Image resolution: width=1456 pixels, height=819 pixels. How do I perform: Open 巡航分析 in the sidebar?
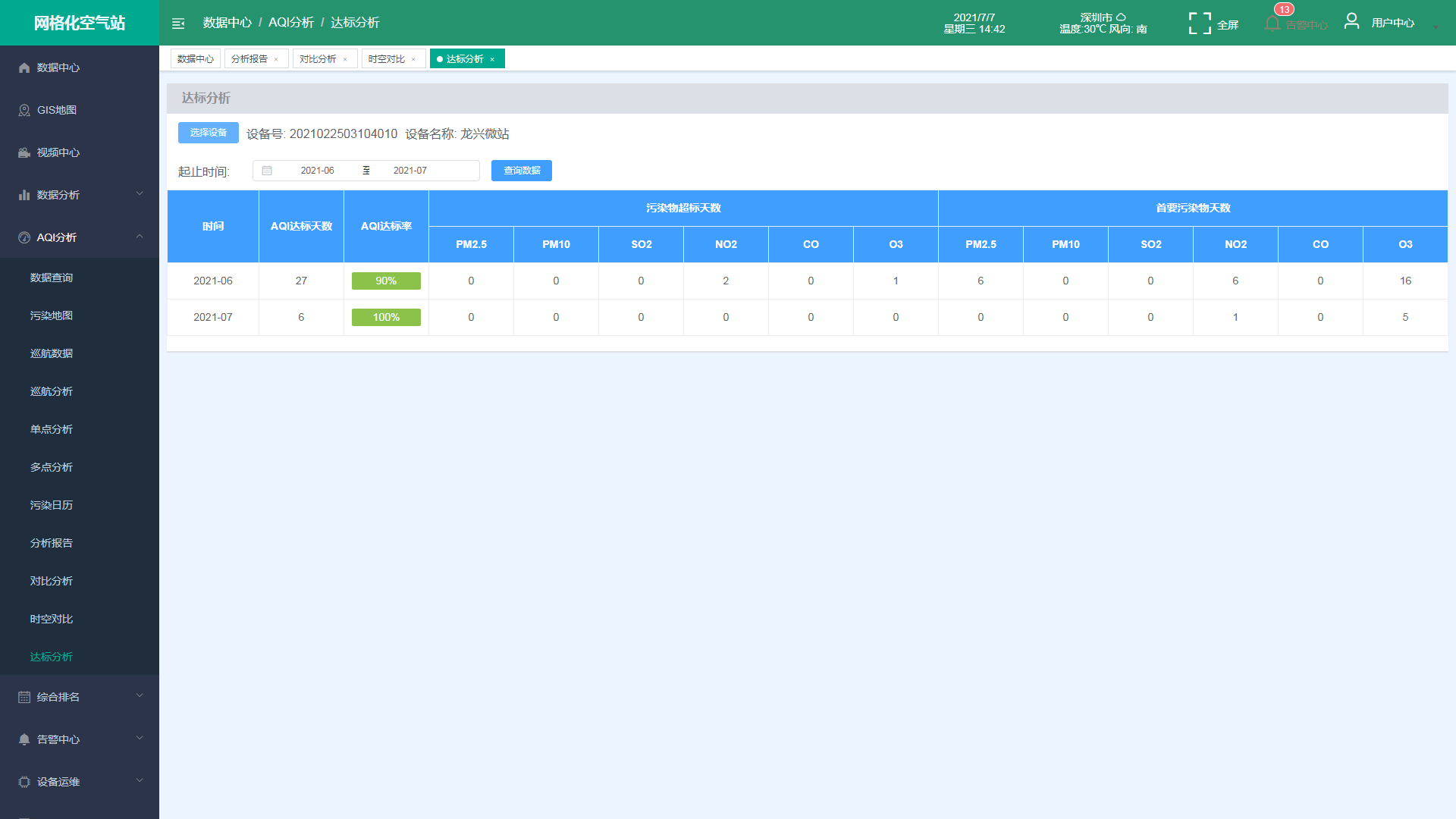tap(80, 391)
